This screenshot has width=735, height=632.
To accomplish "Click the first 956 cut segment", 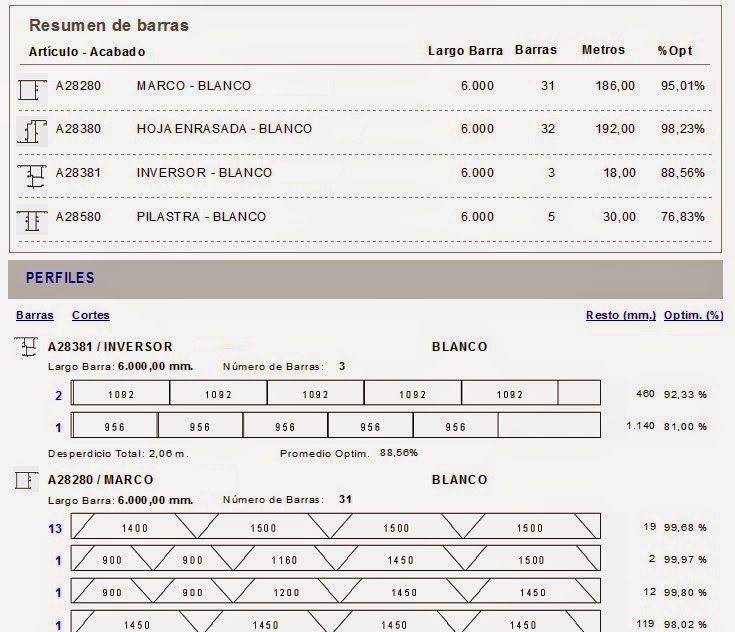I will tap(115, 427).
